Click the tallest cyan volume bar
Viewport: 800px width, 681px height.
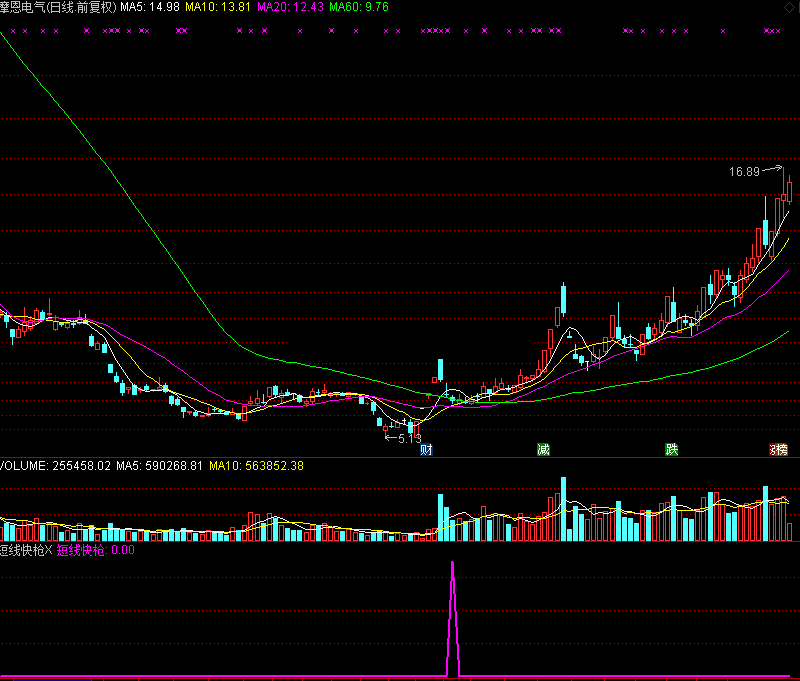point(564,509)
